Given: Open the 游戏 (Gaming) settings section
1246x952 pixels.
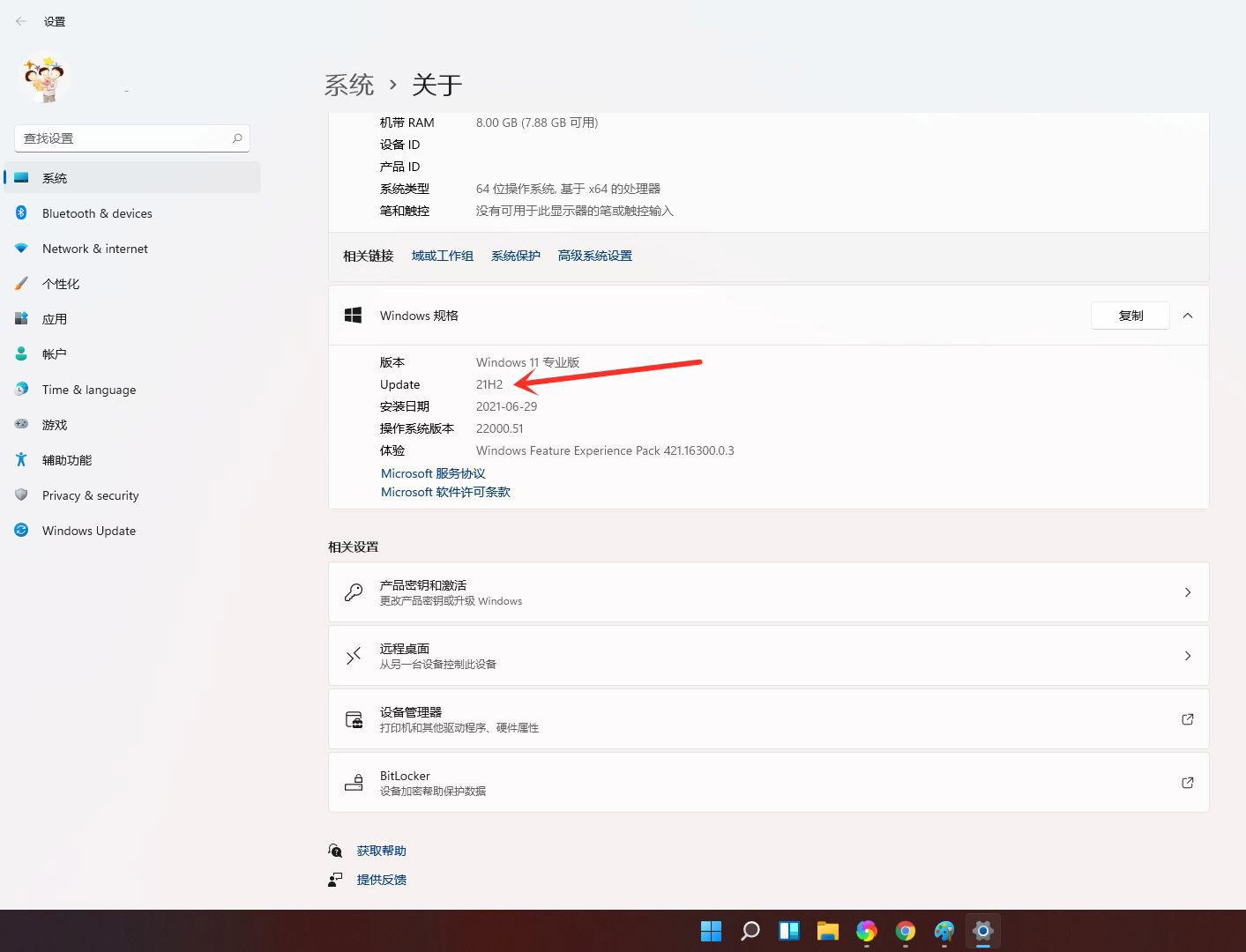Looking at the screenshot, I should point(54,424).
